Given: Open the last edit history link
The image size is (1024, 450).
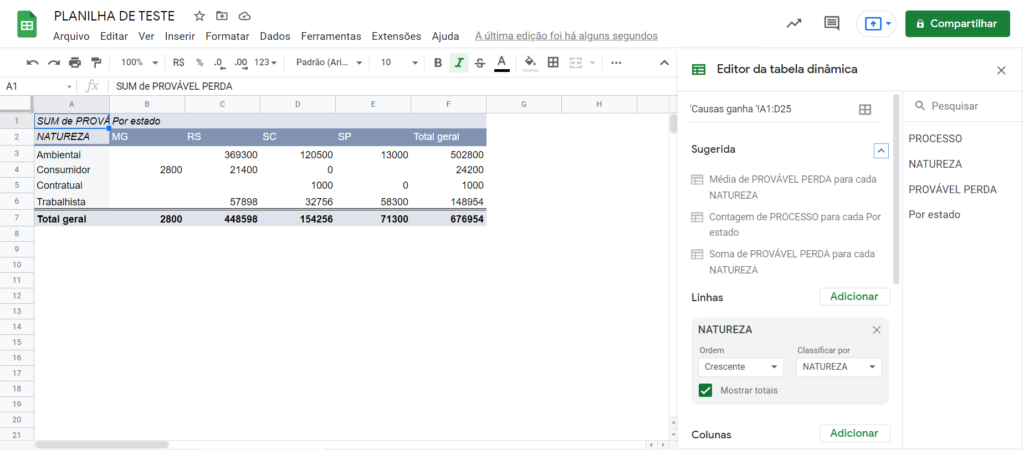Looking at the screenshot, I should (566, 36).
